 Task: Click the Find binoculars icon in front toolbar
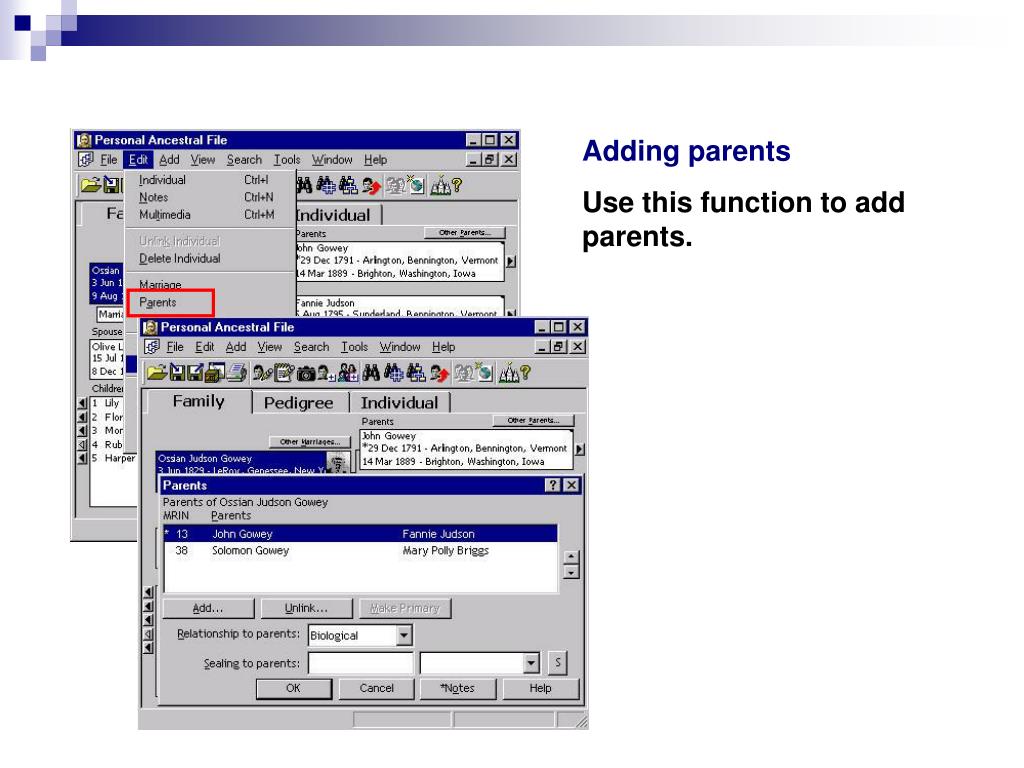[x=370, y=373]
